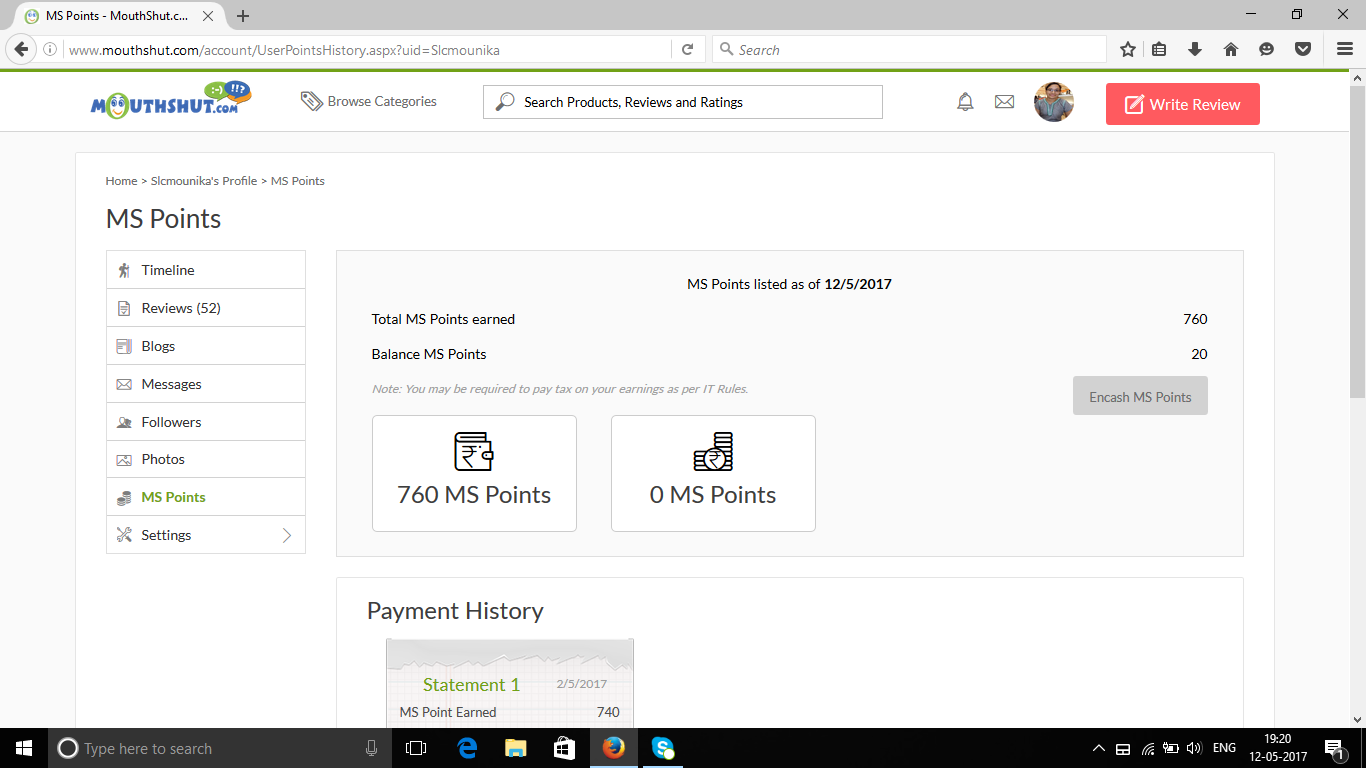Expand Settings with the chevron arrow
The width and height of the screenshot is (1366, 768).
287,535
